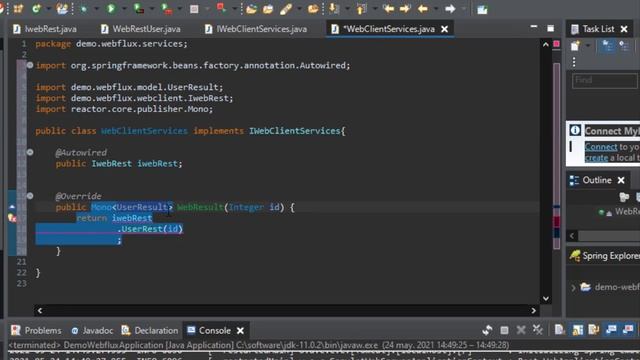640x360 pixels.
Task: Click the green New Java Class icon
Action: 36,9
